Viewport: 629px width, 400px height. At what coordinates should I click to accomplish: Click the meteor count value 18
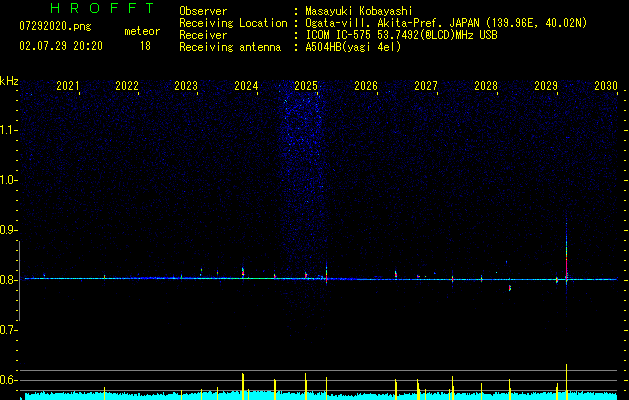click(x=145, y=46)
